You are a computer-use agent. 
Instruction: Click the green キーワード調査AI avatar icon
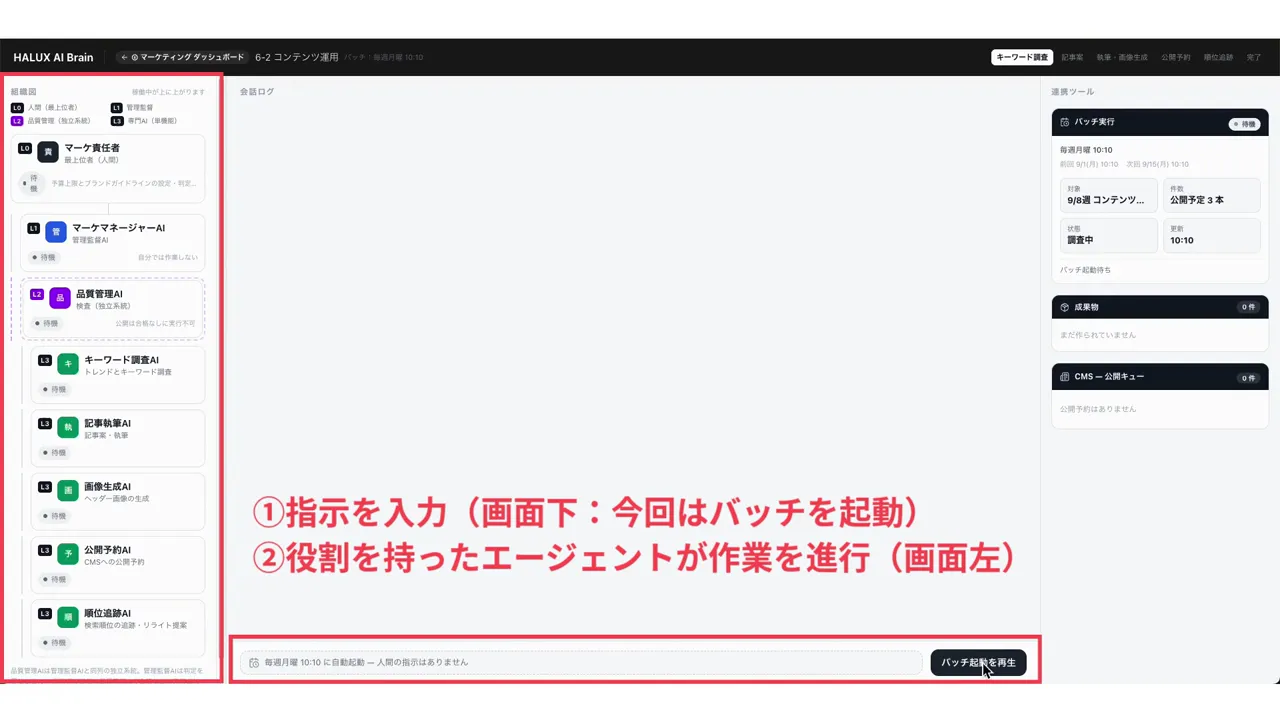(x=68, y=364)
